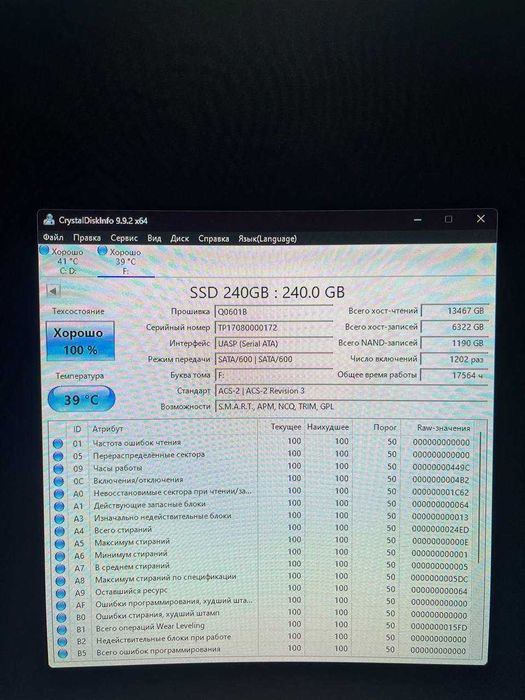Click the transfer mode field SATA/600 | SATA/600
525x700 pixels.
coord(274,359)
